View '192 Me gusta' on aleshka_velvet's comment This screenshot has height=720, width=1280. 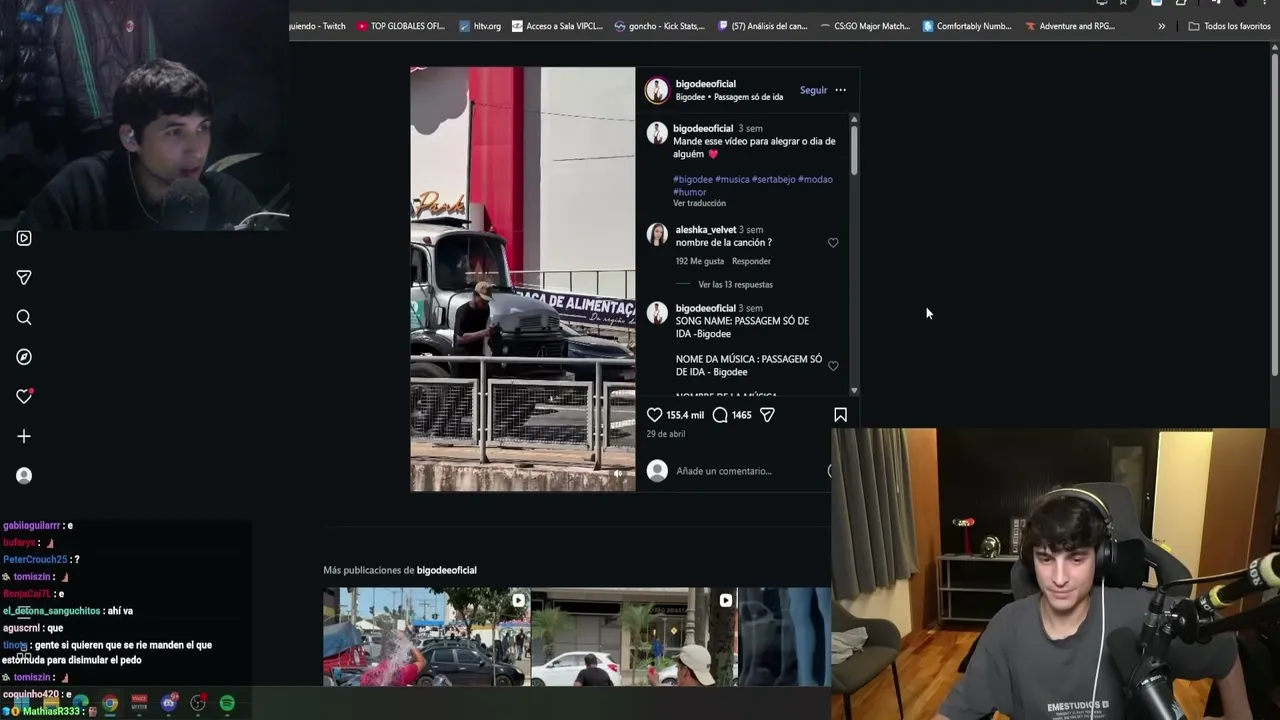click(699, 261)
